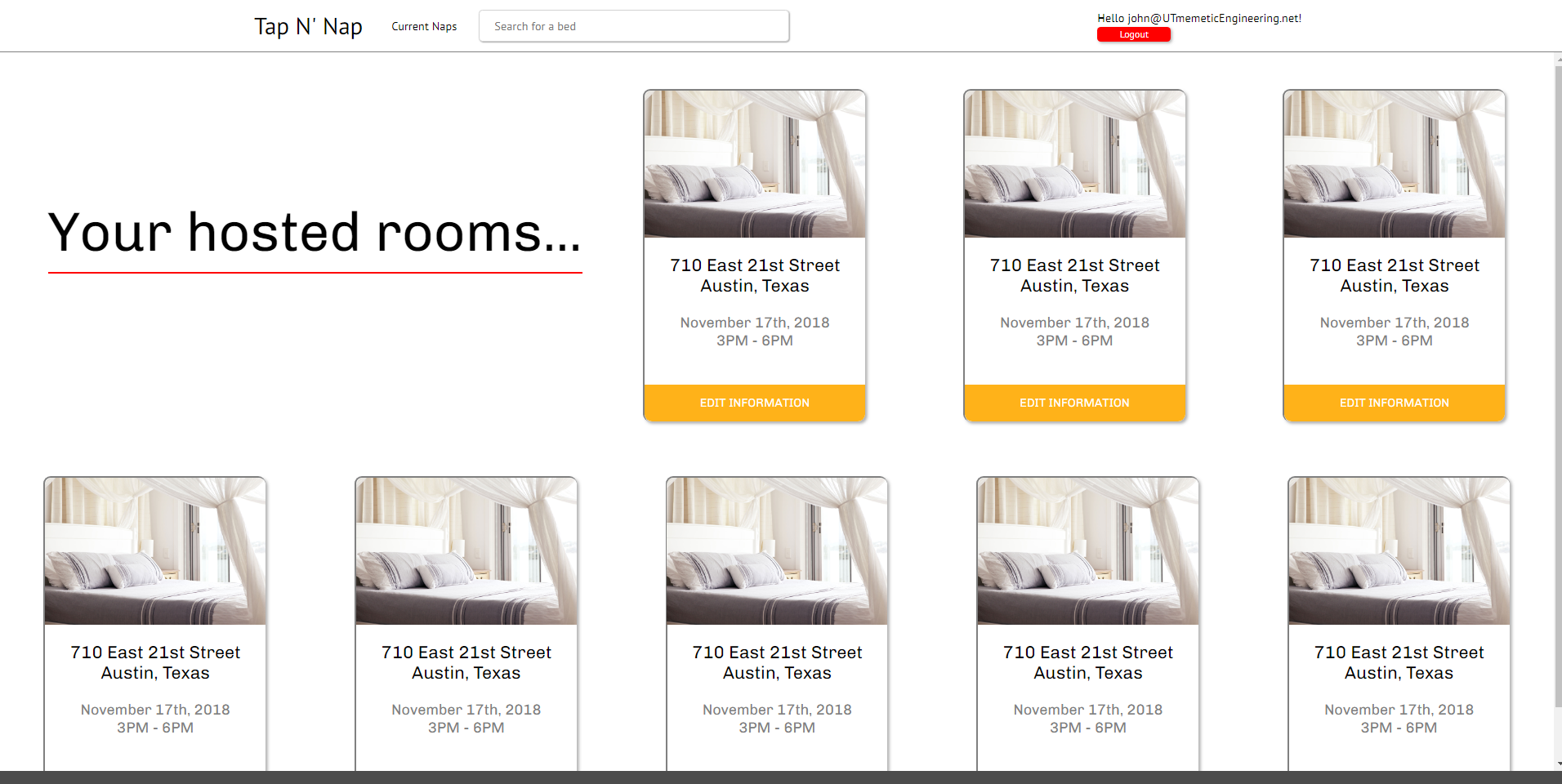
Task: Click November 17th date on bottom-left card
Action: [155, 710]
